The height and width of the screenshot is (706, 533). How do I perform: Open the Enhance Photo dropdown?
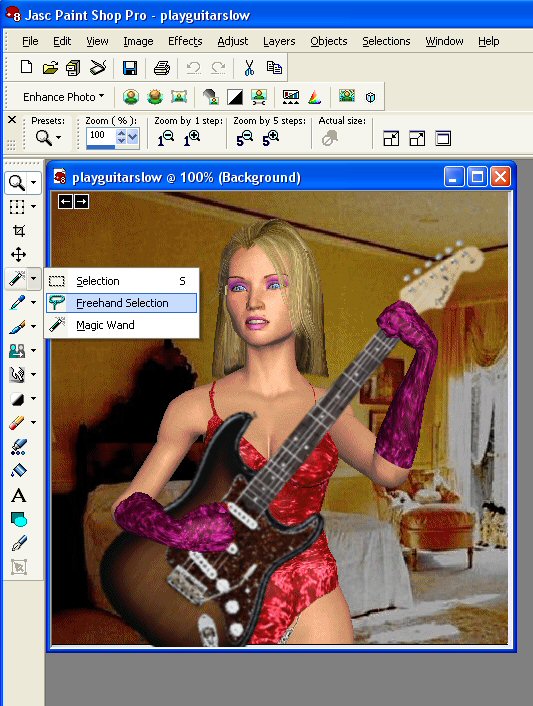pyautogui.click(x=63, y=97)
